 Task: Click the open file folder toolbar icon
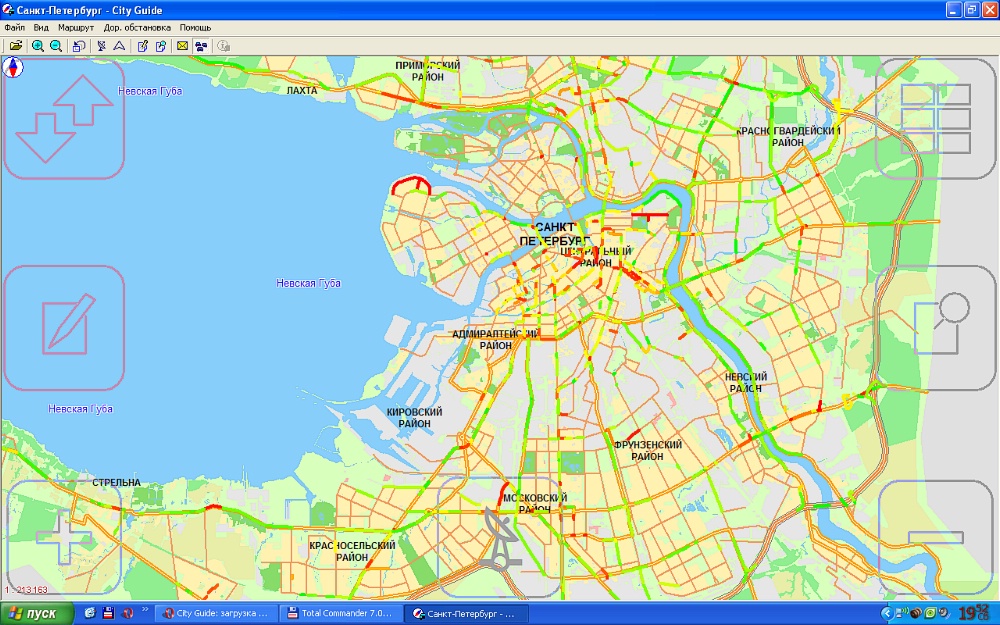(16, 46)
